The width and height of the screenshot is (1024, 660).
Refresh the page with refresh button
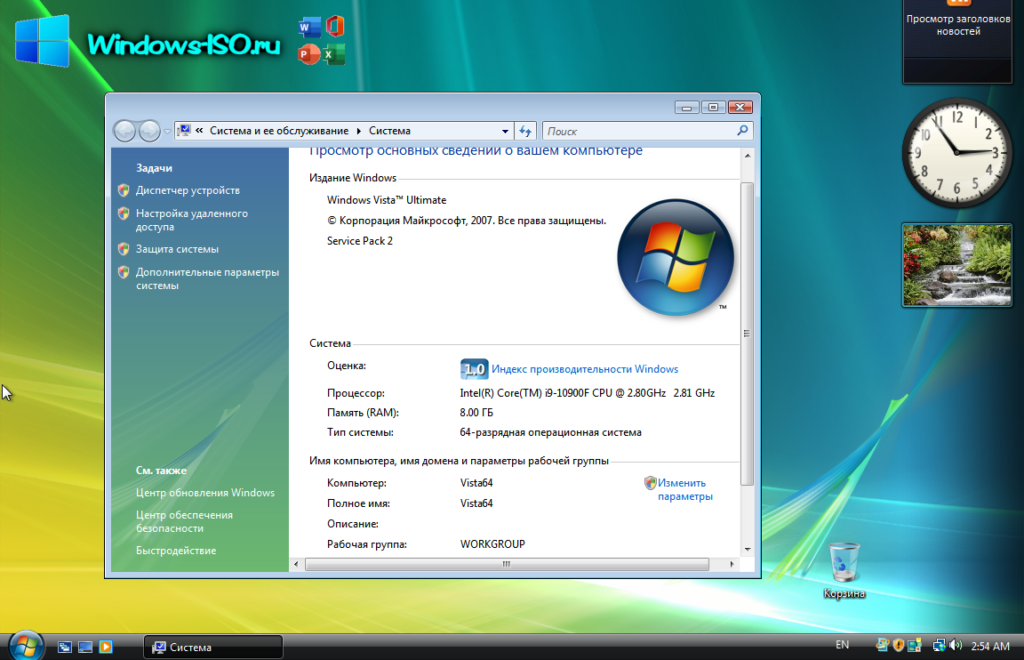coord(526,131)
